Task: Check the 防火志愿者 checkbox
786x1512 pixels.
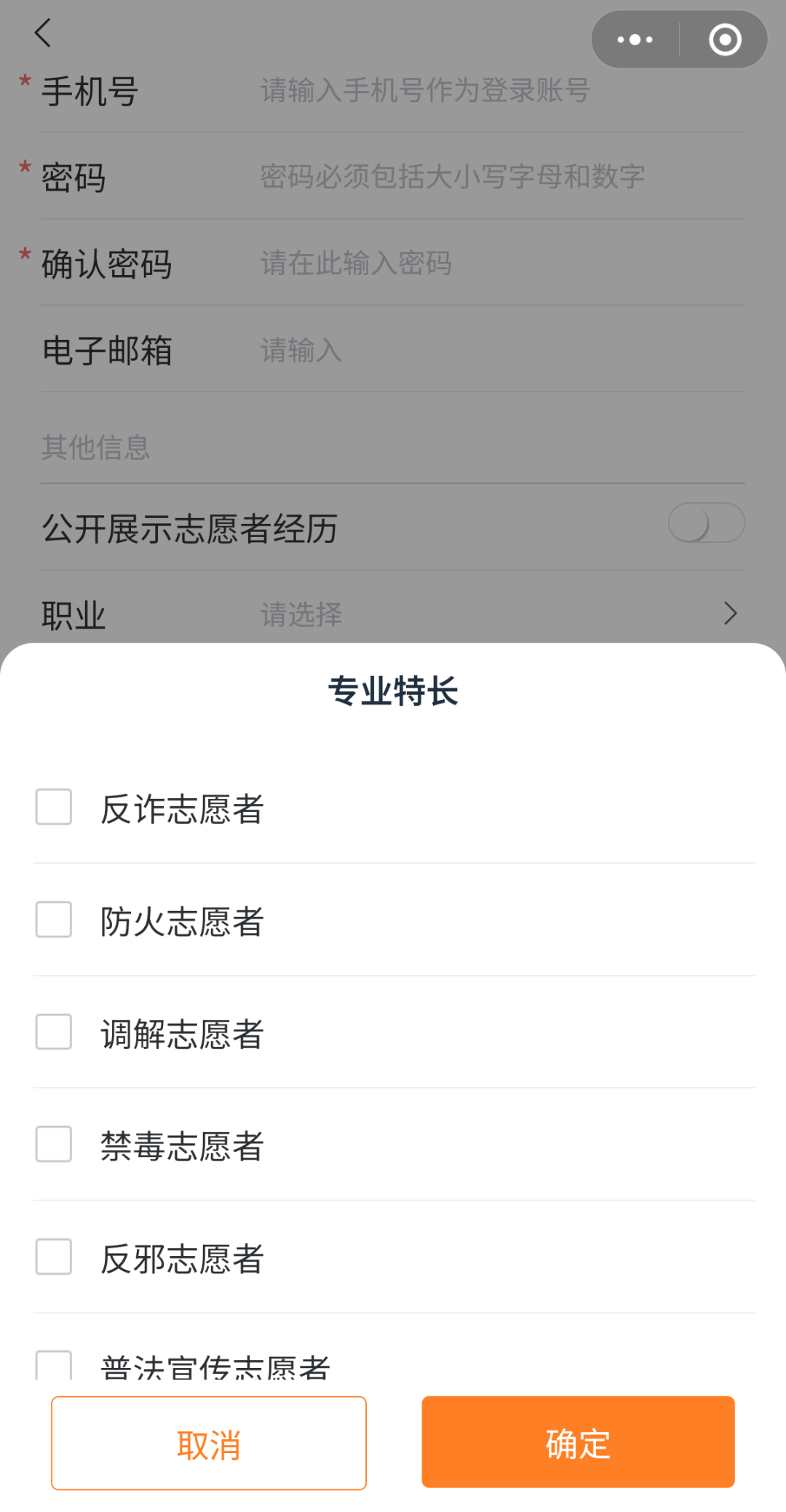Action: click(x=54, y=920)
